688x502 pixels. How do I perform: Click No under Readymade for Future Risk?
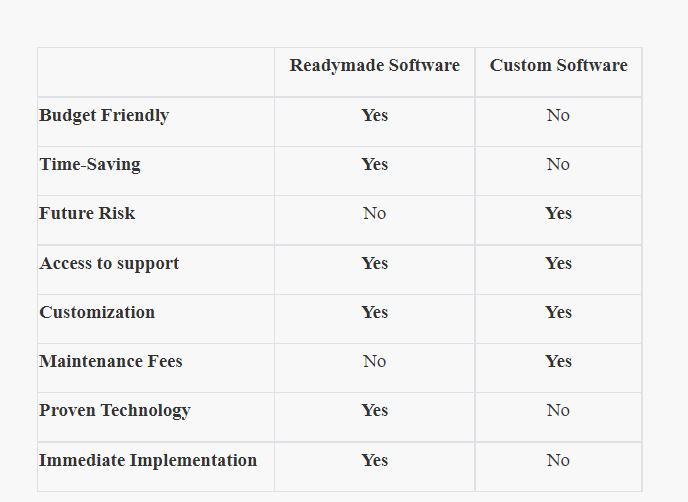[x=375, y=213]
